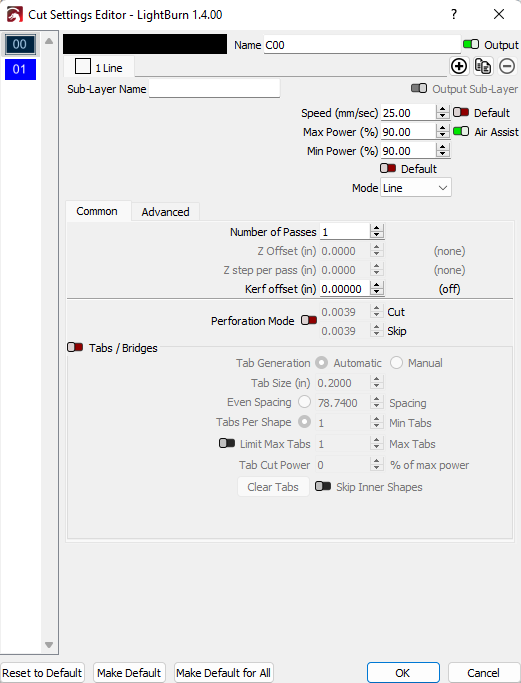Click the black layer color bar
The image size is (521, 683).
[x=145, y=44]
